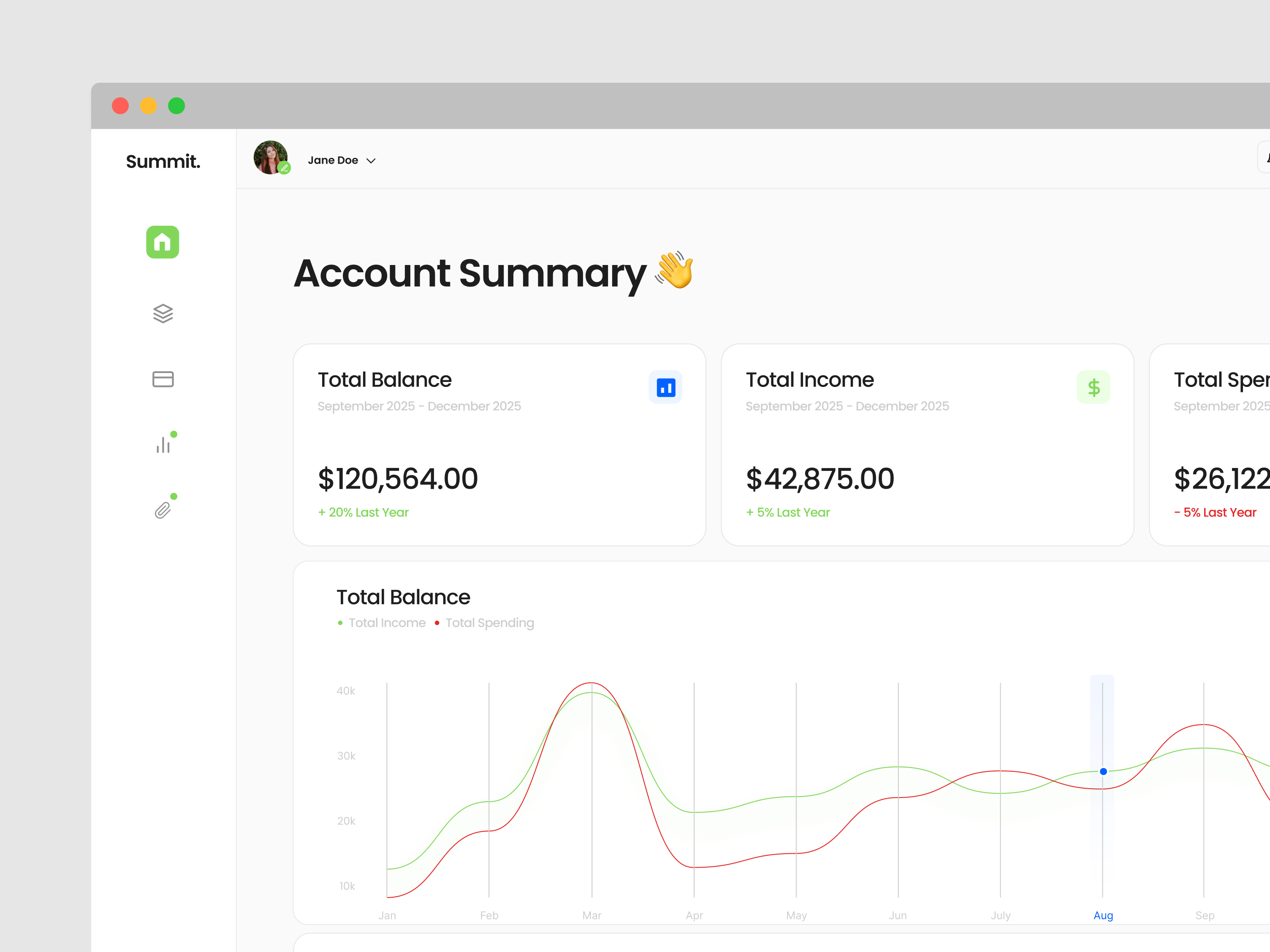Click the yellow minimize window button
1270x952 pixels.
pyautogui.click(x=148, y=105)
